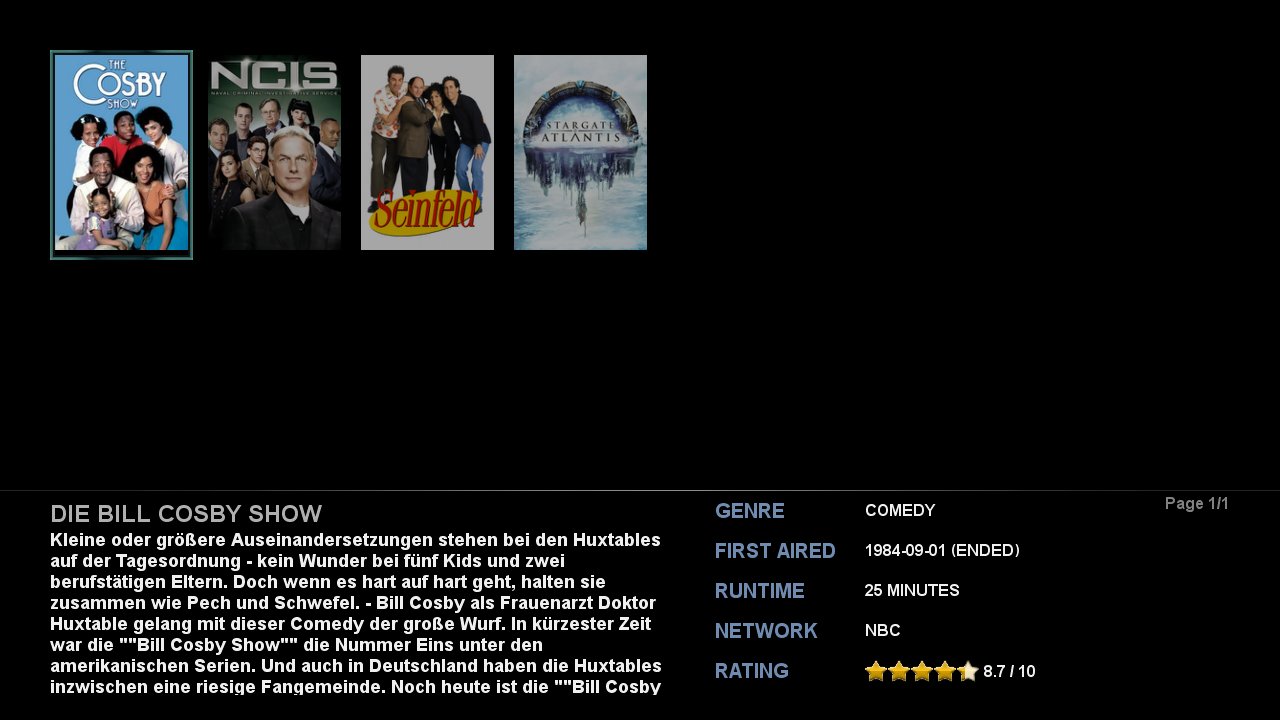Click the German series description text
Viewport: 1280px width, 720px height.
point(356,613)
